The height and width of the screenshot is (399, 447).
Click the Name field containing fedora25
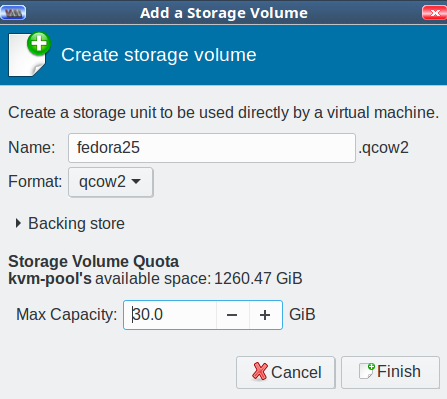pyautogui.click(x=212, y=148)
